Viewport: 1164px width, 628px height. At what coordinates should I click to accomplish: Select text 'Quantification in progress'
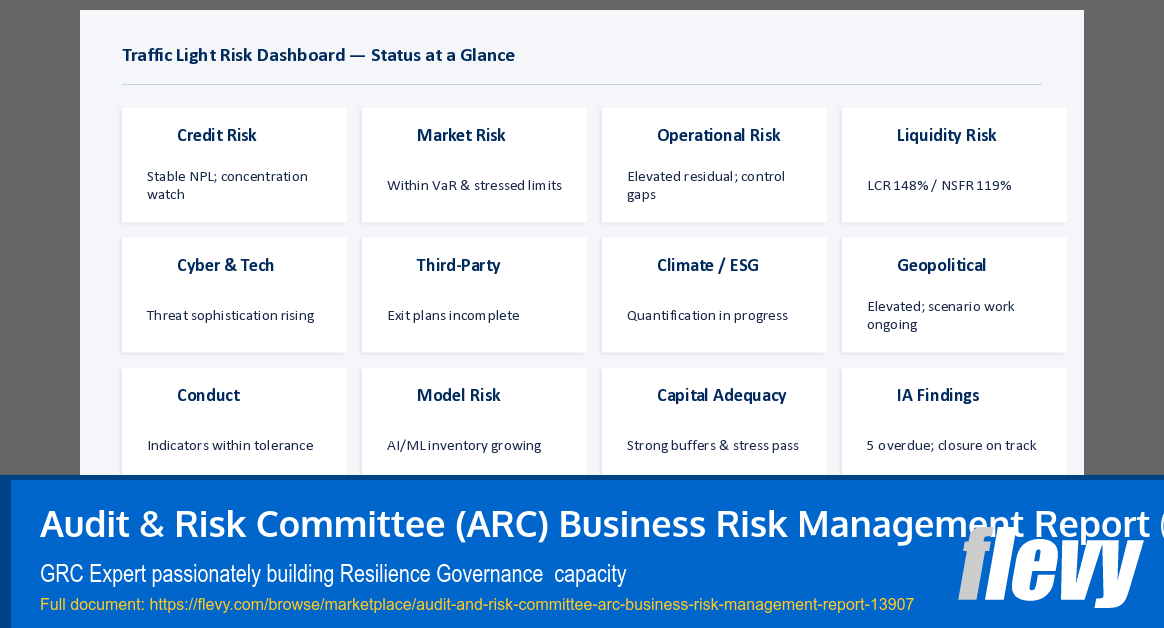click(707, 315)
